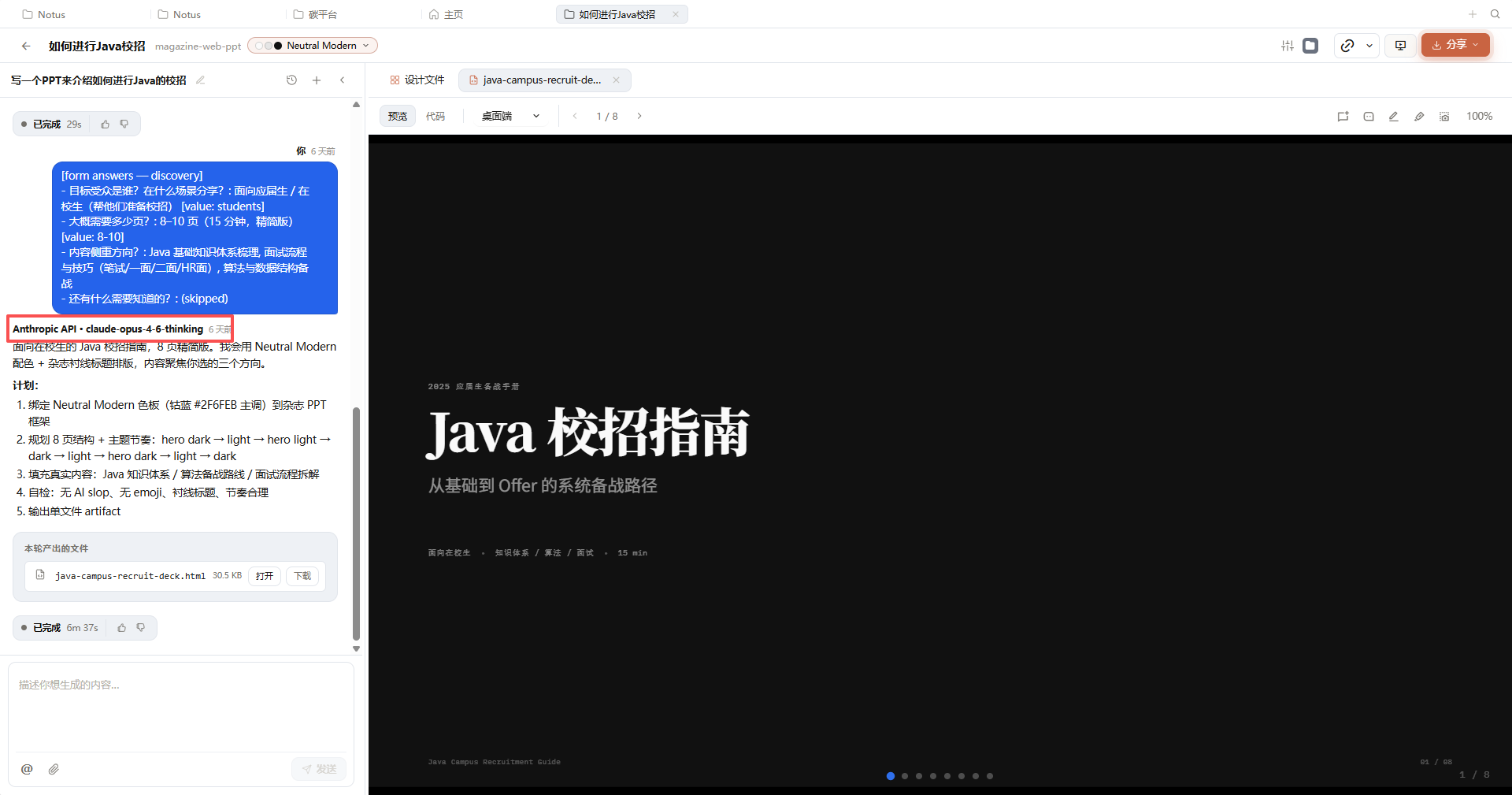Switch to the first Notus browser tab
Screen dimensions: 1512x795
coord(44,14)
